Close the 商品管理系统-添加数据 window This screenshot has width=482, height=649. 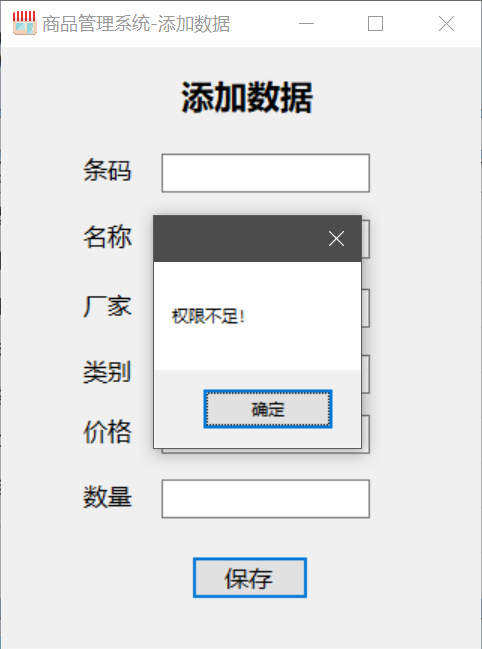[446, 24]
